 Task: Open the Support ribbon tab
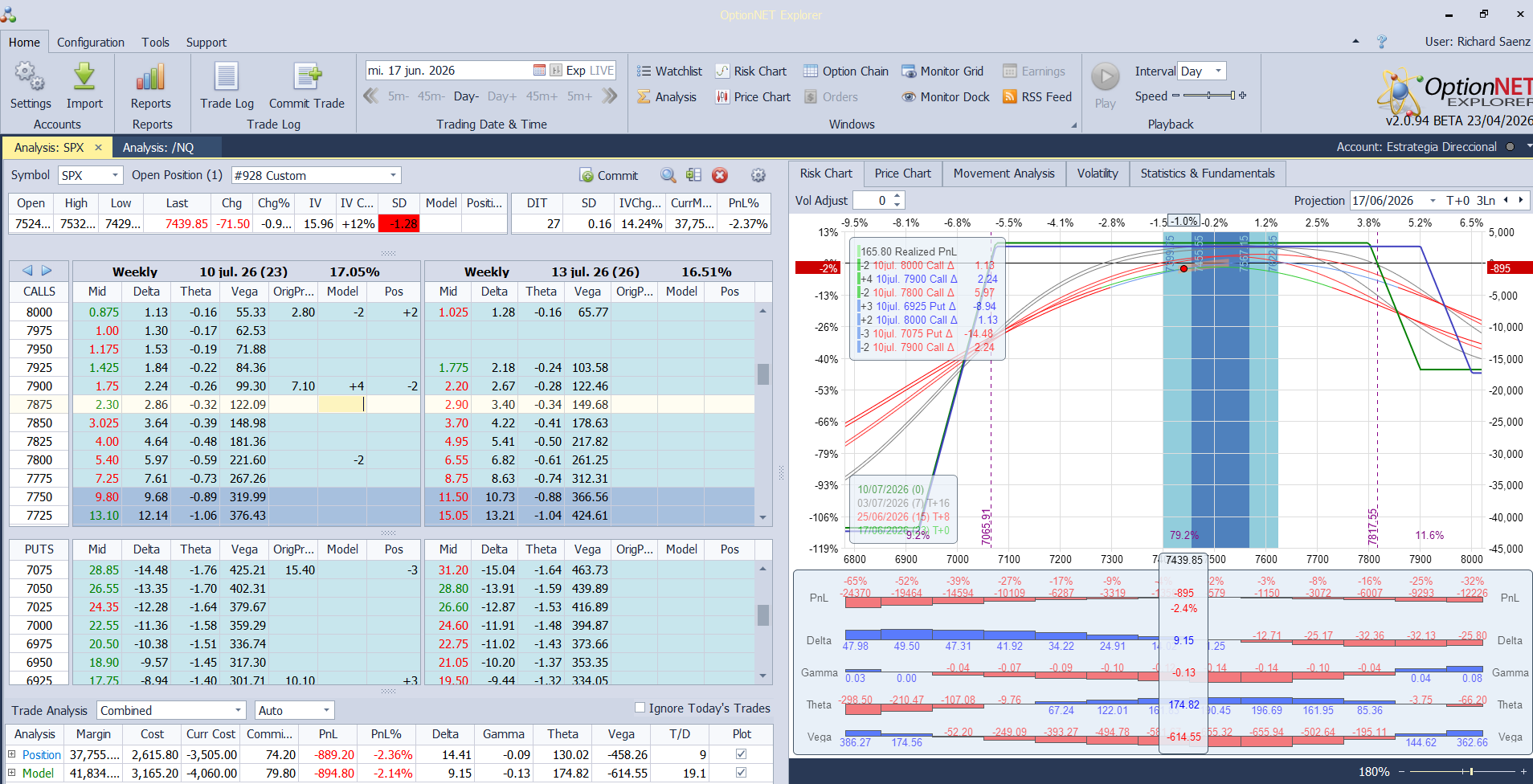tap(206, 43)
